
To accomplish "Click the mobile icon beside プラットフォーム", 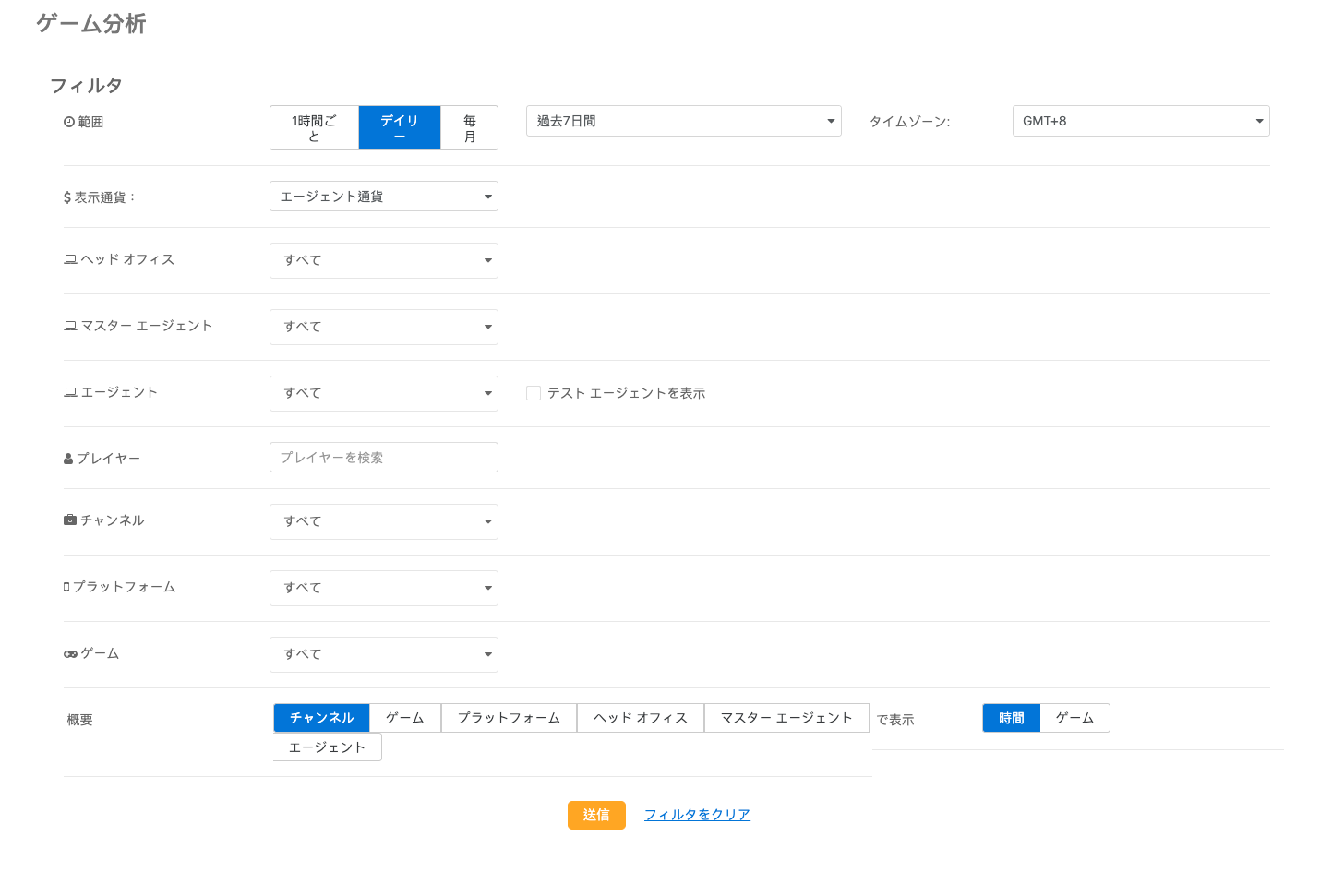I will [x=66, y=587].
